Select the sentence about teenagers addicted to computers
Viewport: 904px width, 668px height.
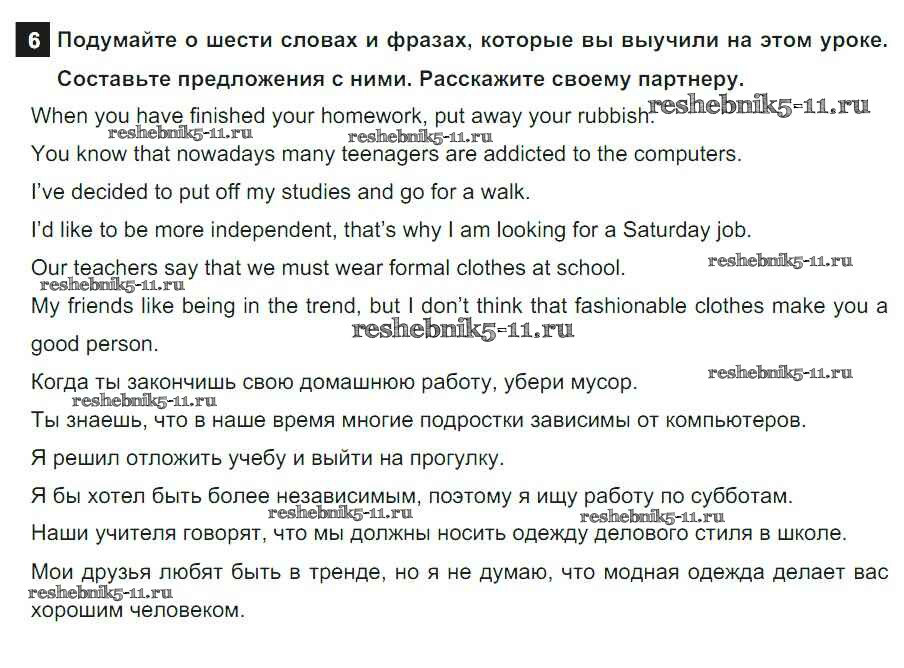point(386,155)
